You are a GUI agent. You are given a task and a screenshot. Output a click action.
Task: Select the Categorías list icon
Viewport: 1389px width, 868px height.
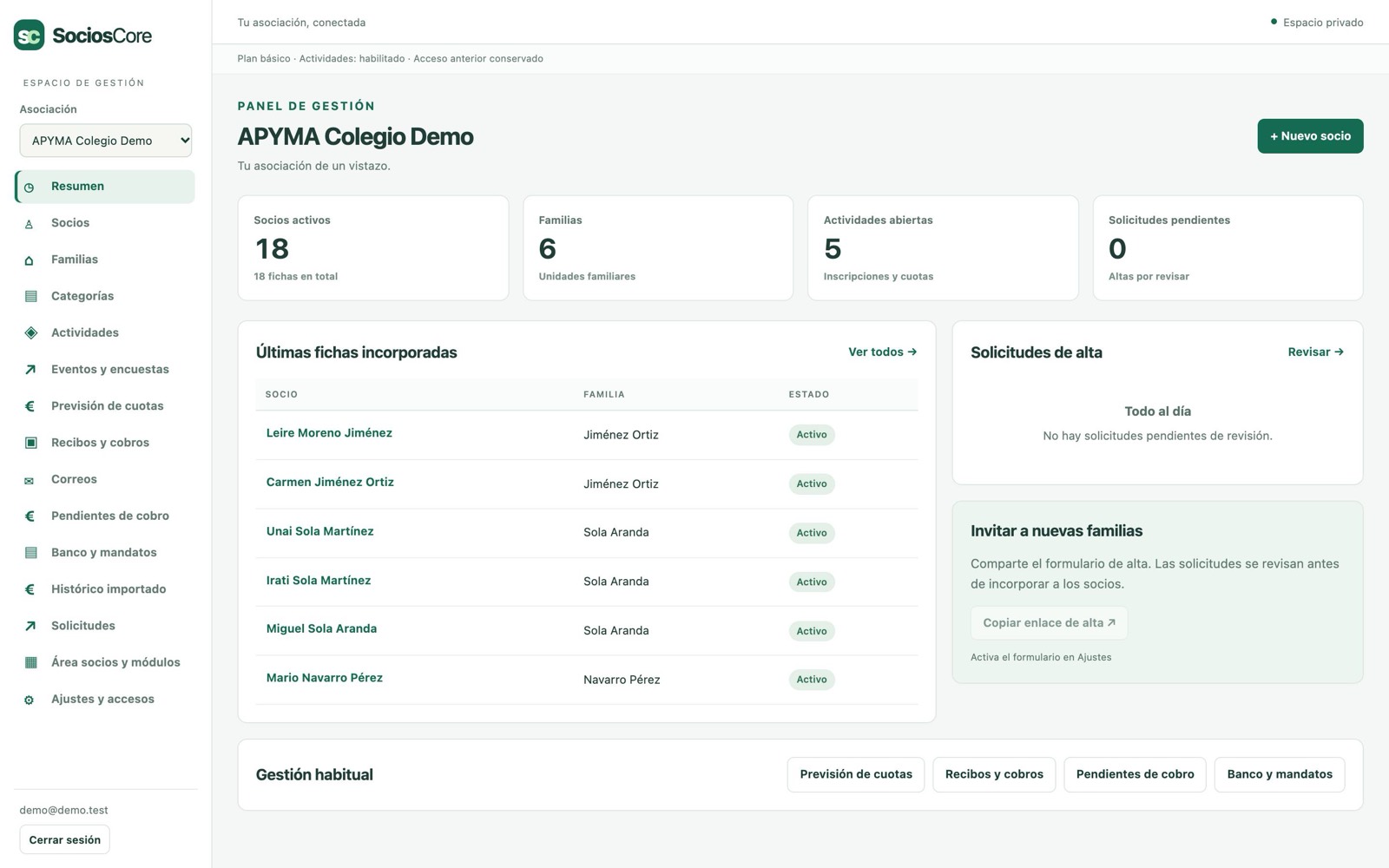(x=30, y=296)
